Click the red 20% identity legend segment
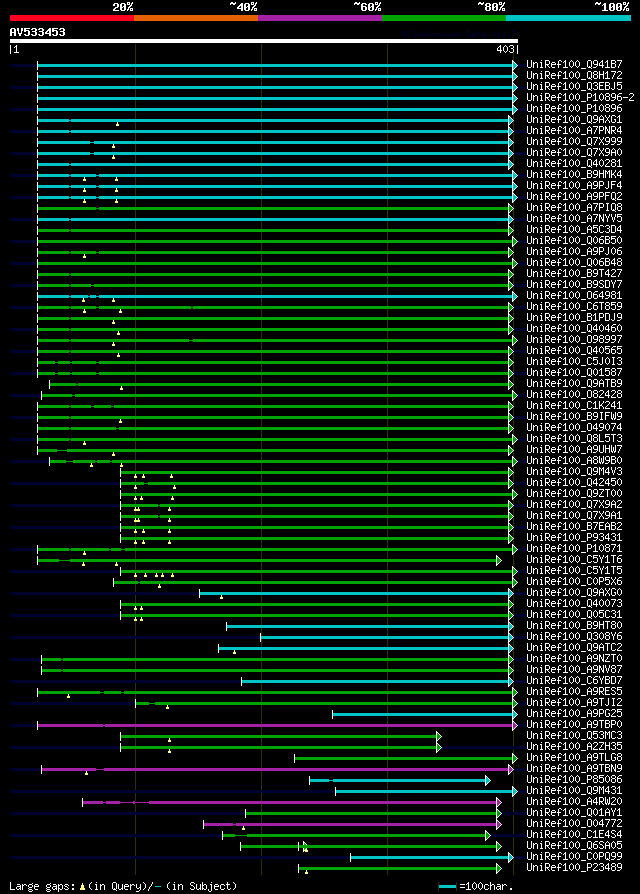Screen dimensions: 640x894 point(72,18)
